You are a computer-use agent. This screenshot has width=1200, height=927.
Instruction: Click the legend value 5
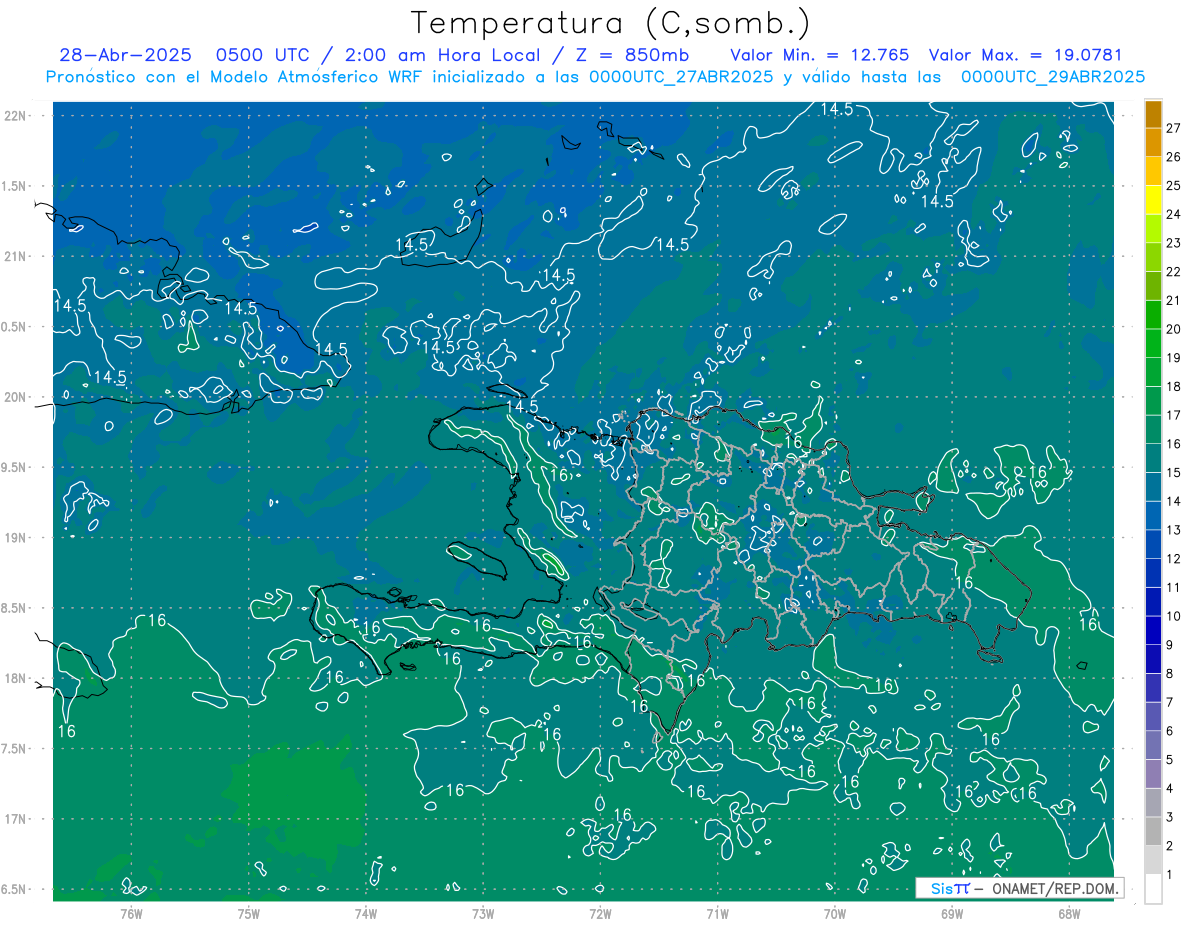pyautogui.click(x=1171, y=760)
